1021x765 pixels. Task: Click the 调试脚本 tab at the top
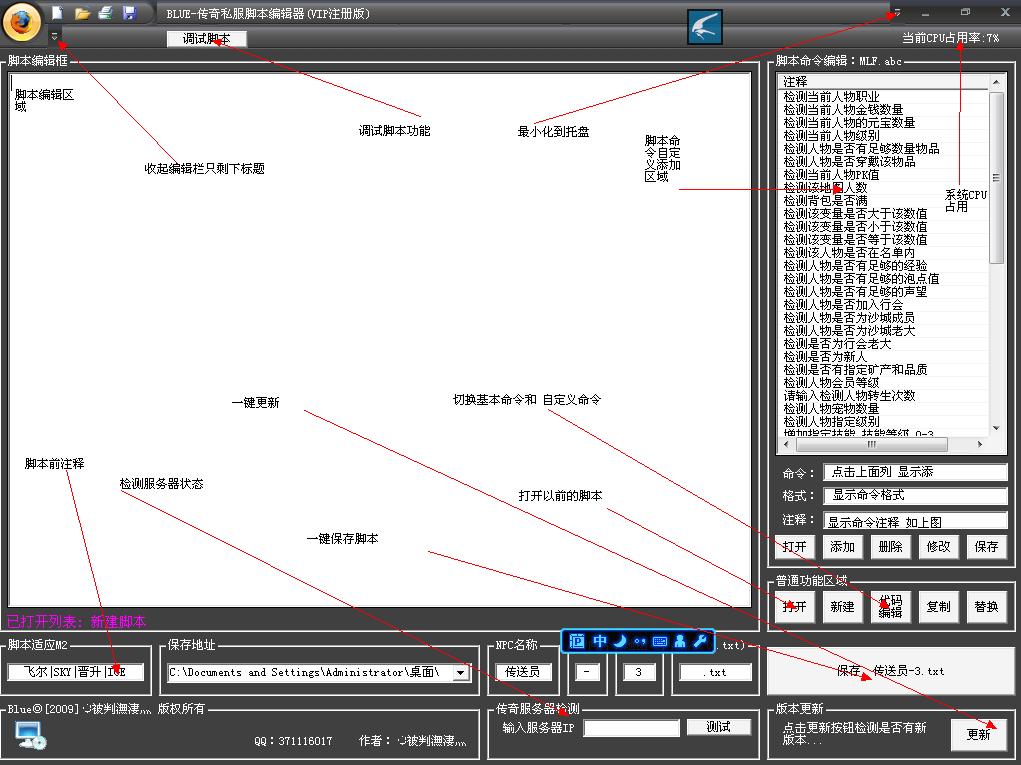pos(206,38)
